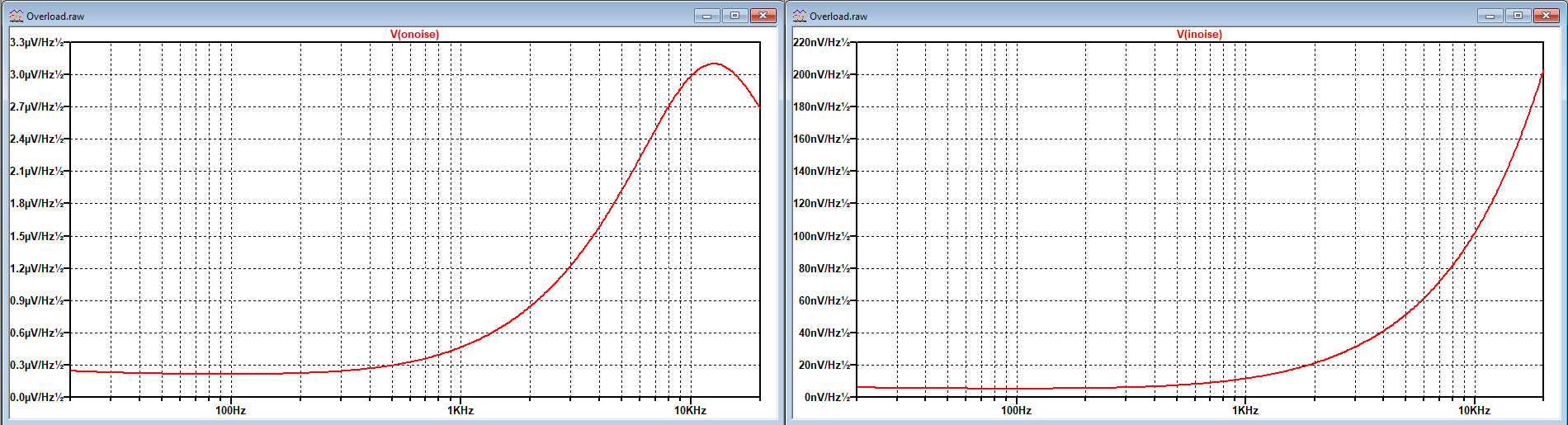The width and height of the screenshot is (1568, 425).
Task: Click the peak of the V(onoise) curve
Action: [x=714, y=64]
